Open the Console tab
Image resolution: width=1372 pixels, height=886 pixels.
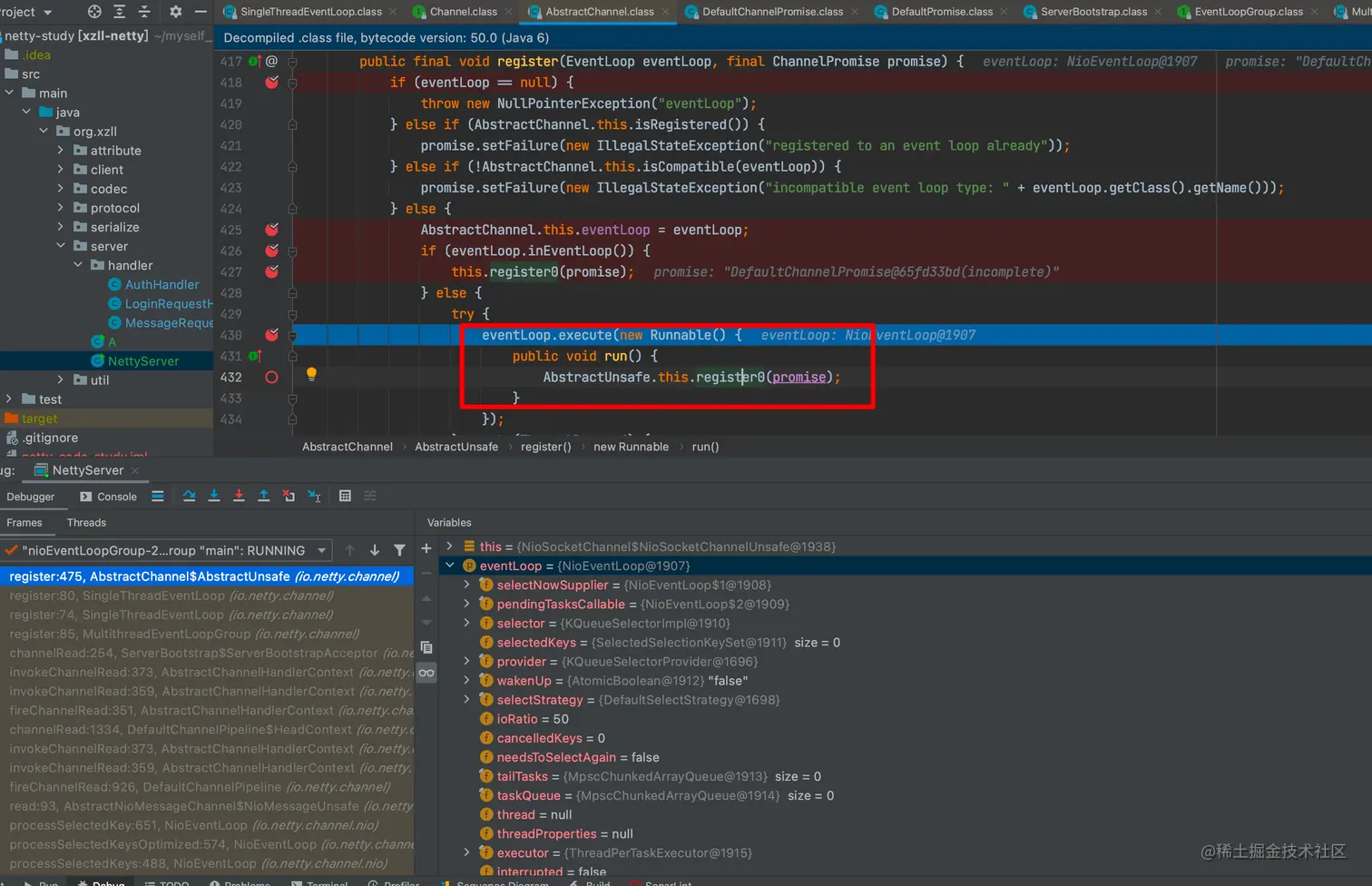108,497
